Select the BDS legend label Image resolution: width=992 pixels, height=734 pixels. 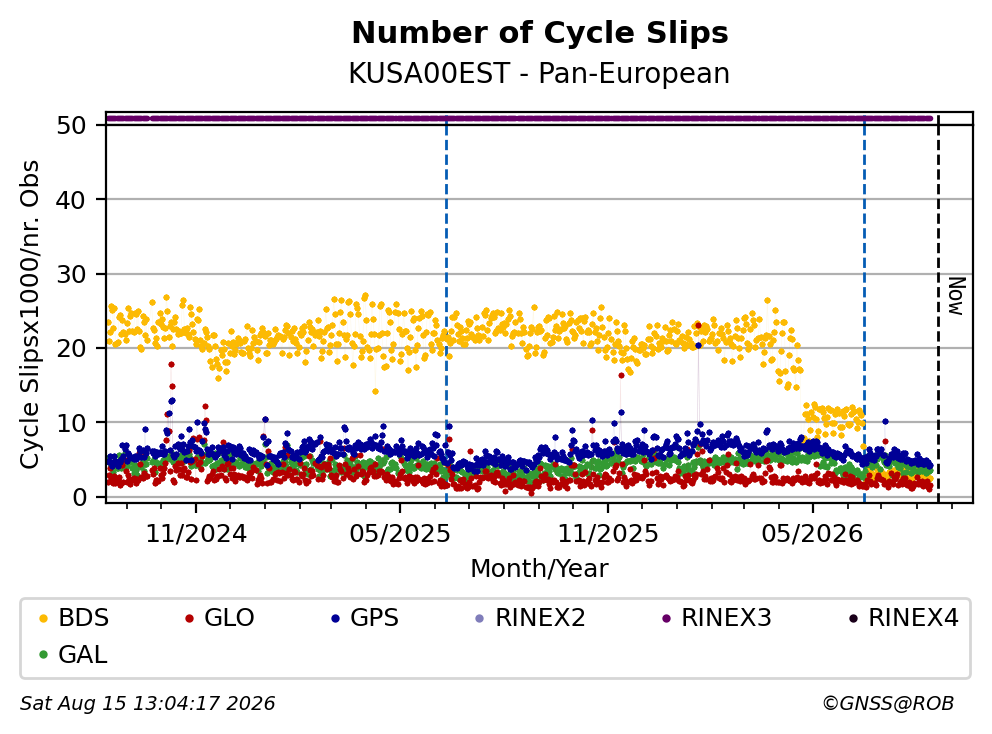click(x=84, y=618)
